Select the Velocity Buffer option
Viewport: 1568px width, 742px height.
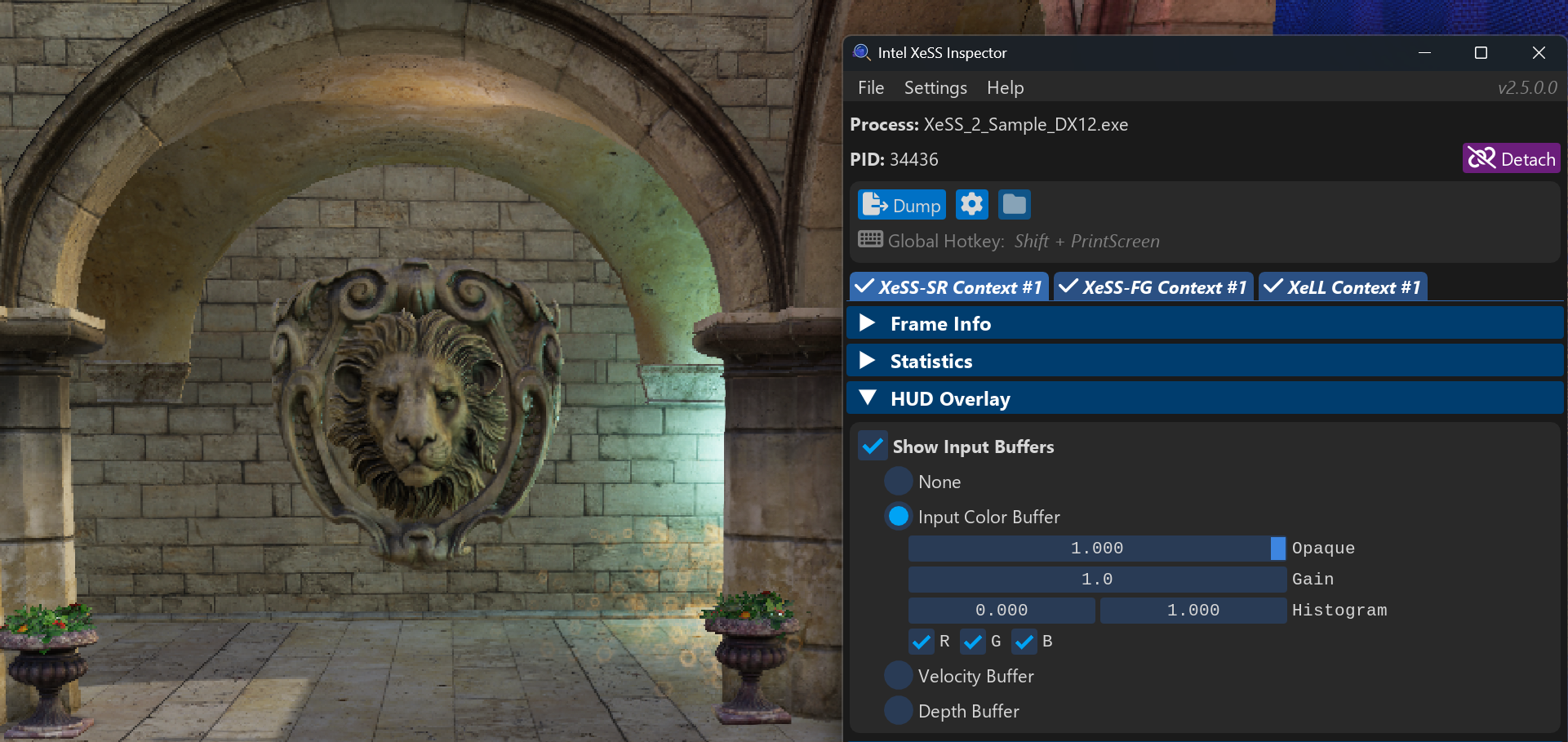click(x=898, y=675)
